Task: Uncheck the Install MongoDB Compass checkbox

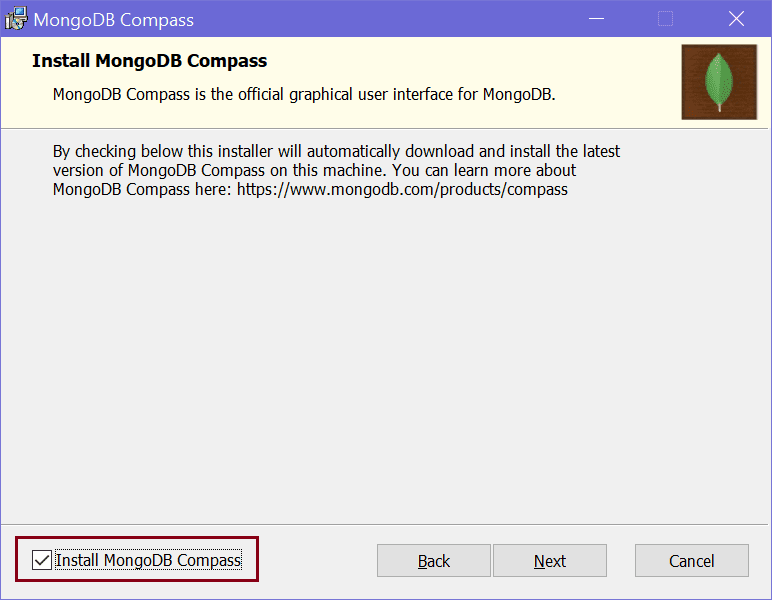Action: pyautogui.click(x=42, y=560)
